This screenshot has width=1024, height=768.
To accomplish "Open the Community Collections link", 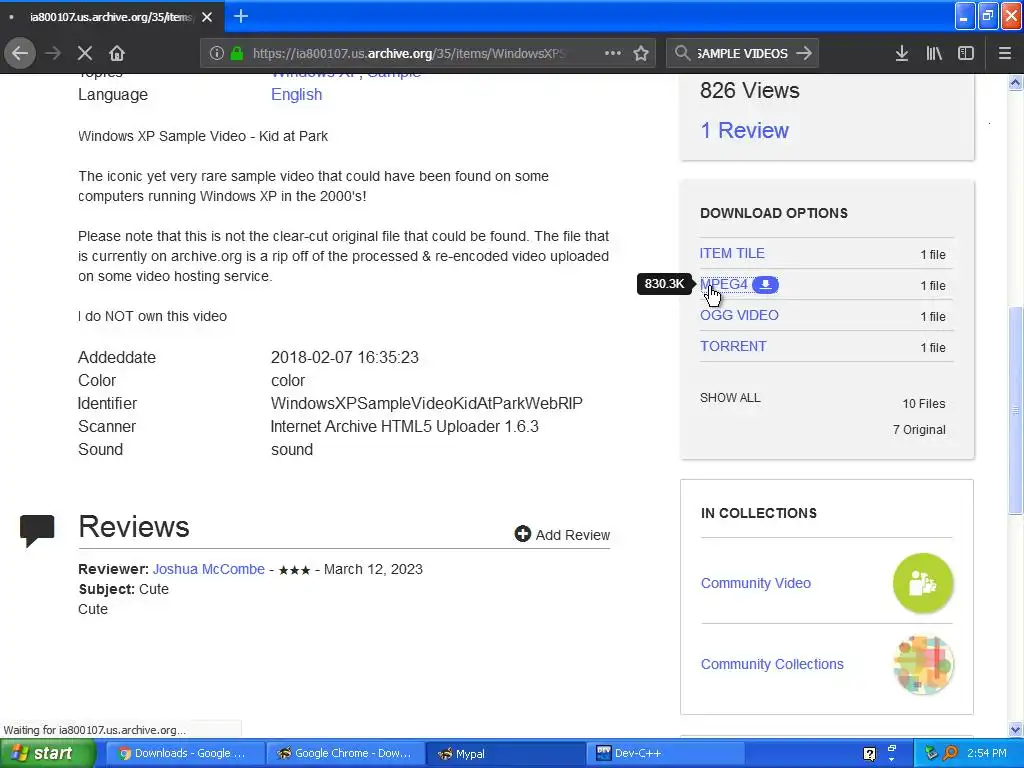I will (772, 664).
